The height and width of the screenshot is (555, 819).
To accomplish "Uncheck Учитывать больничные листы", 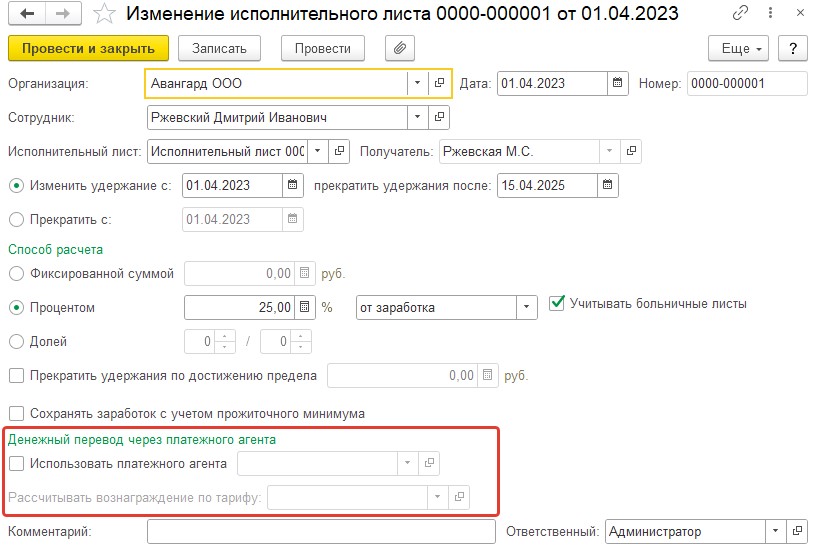I will tap(557, 303).
